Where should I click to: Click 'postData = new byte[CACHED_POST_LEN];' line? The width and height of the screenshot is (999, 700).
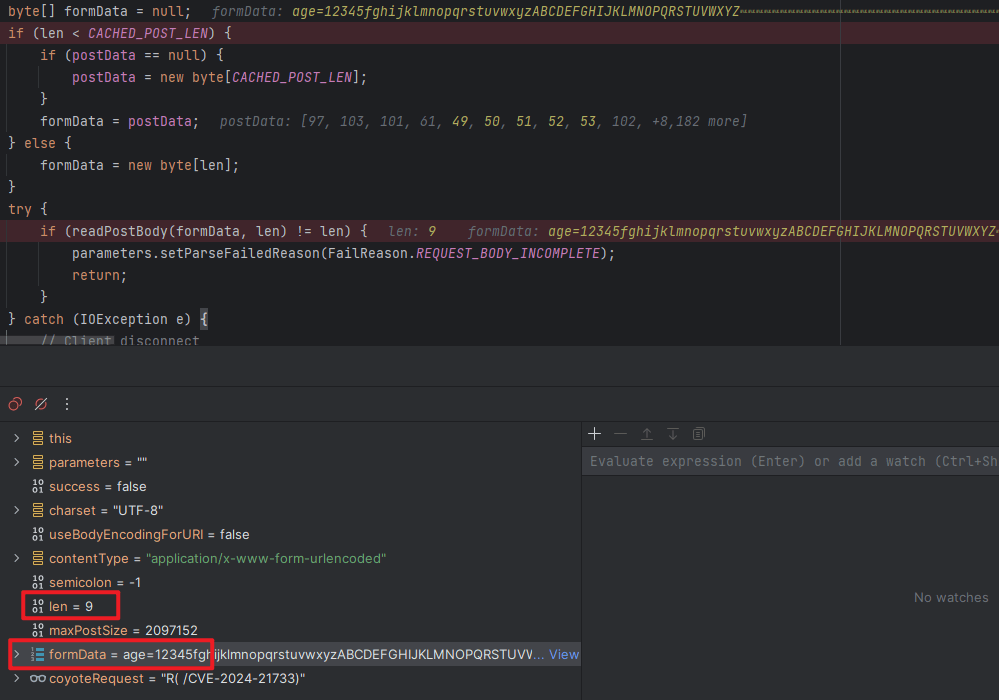219,77
